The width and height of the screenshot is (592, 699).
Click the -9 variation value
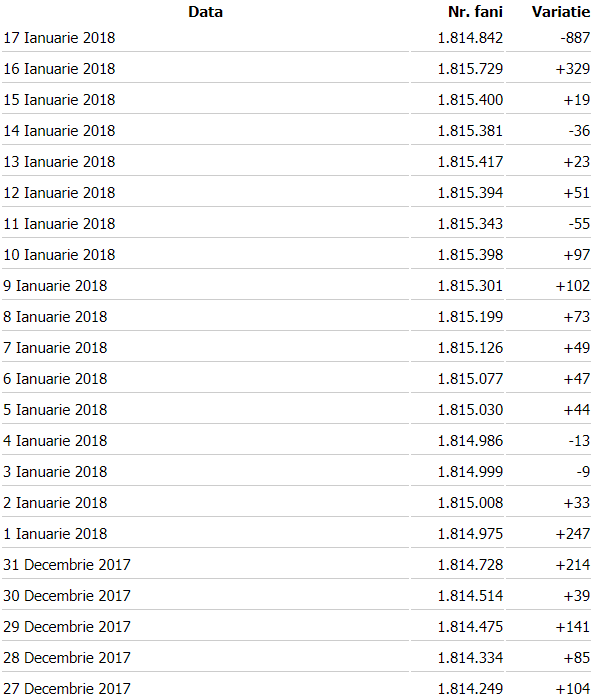tap(583, 472)
